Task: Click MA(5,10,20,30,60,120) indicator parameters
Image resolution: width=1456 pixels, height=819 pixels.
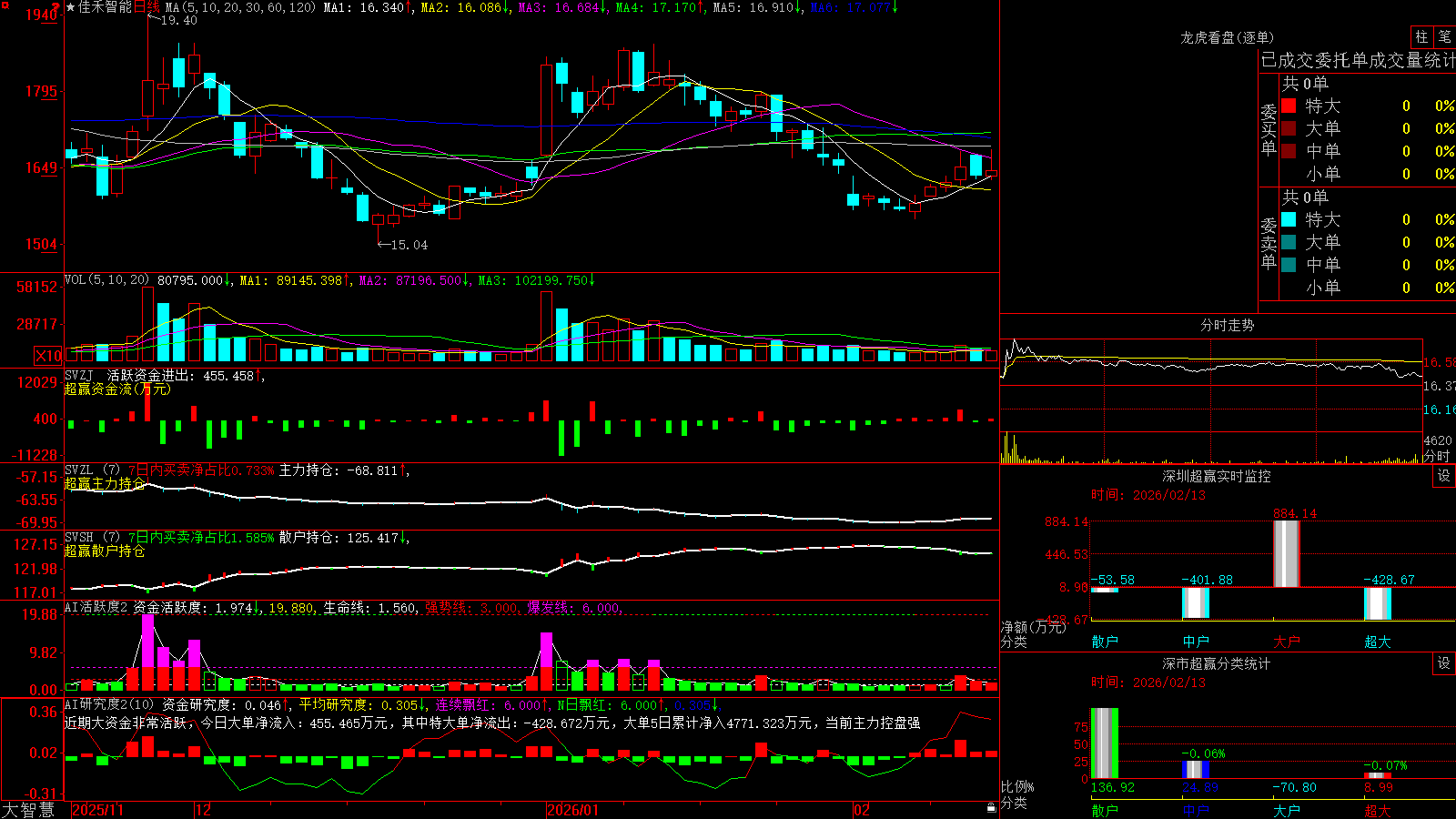Action: pos(240,7)
